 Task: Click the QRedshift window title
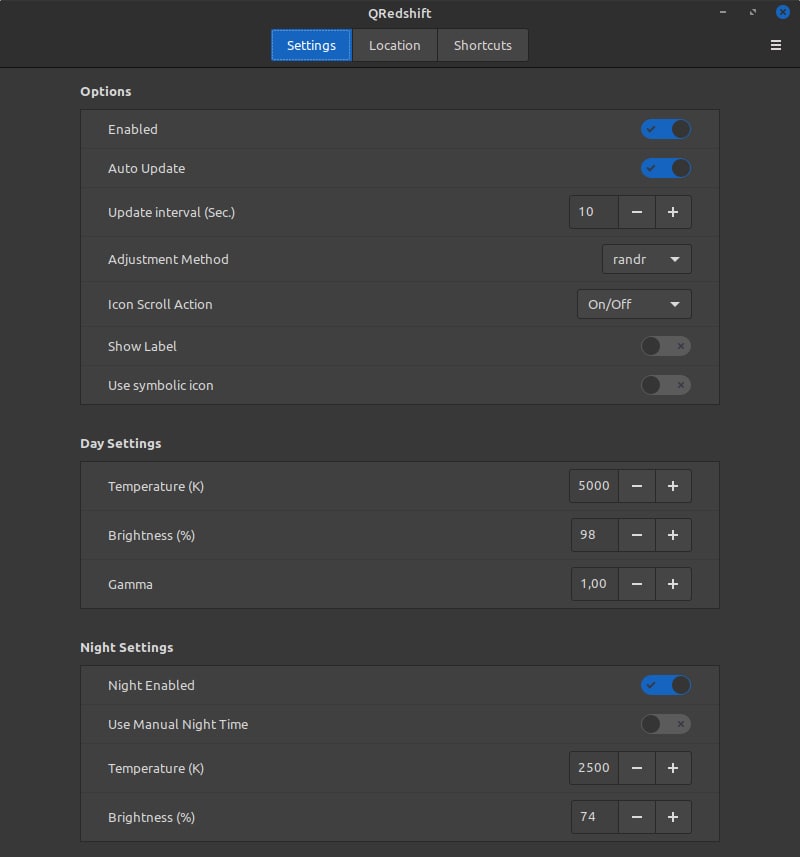[400, 13]
